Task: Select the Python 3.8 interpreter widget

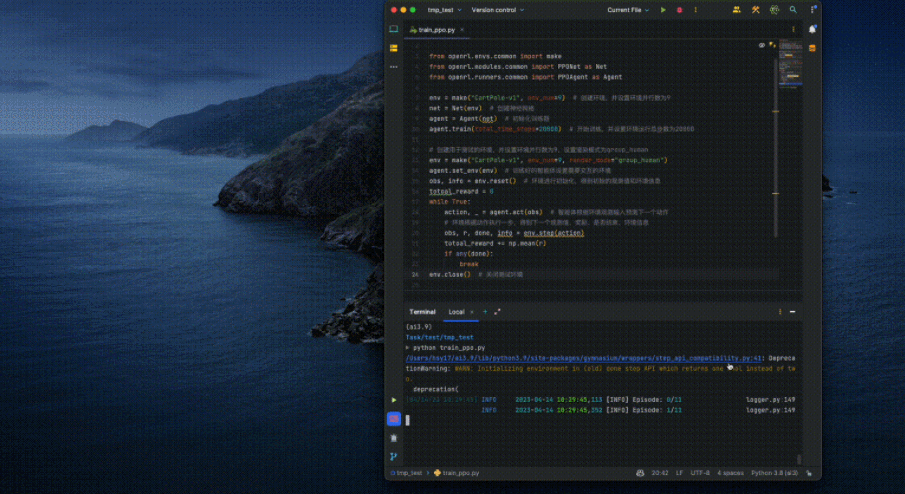Action: click(775, 473)
